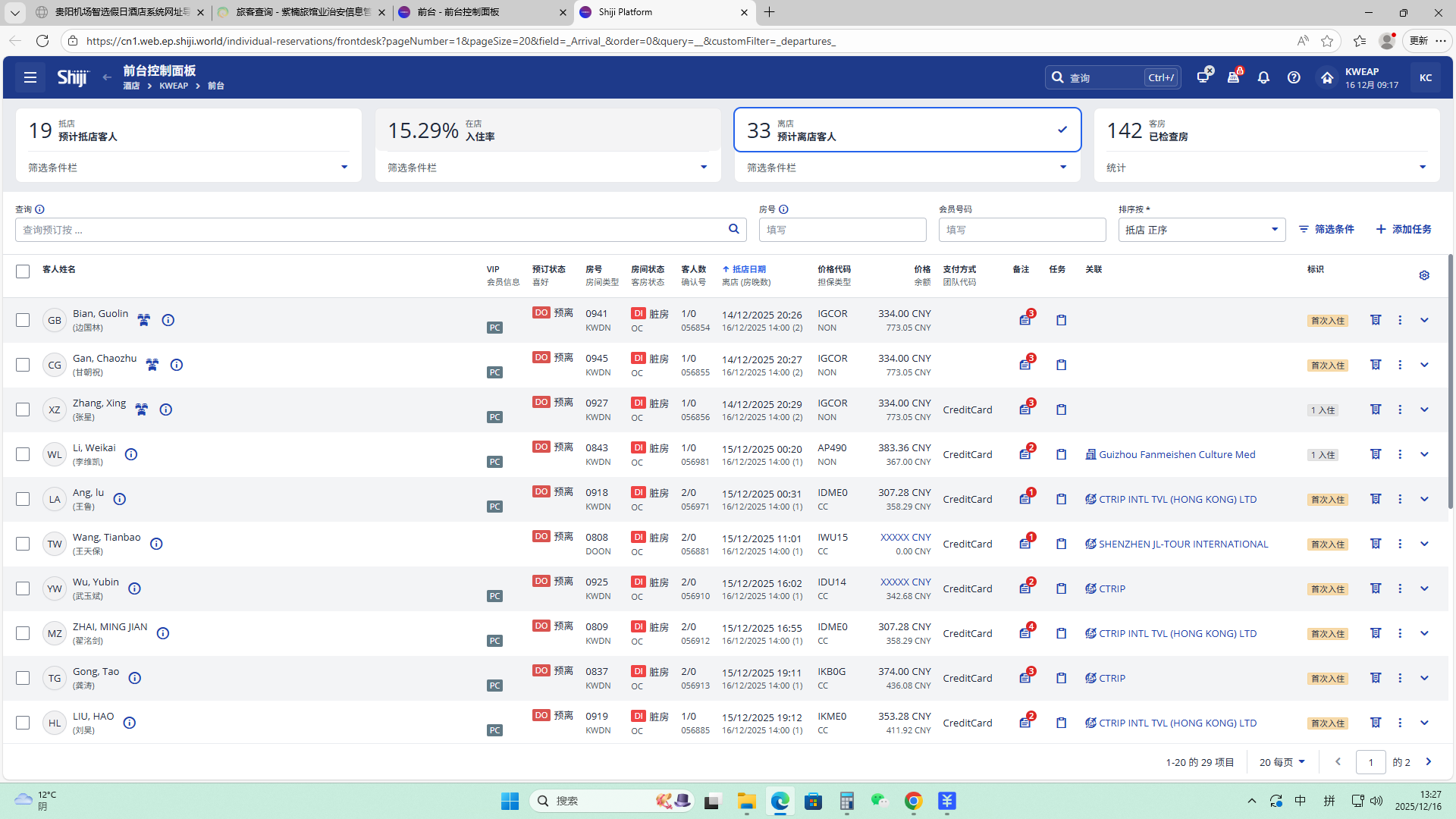The image size is (1456, 819).
Task: Tick the select-all header checkbox
Action: click(x=23, y=271)
